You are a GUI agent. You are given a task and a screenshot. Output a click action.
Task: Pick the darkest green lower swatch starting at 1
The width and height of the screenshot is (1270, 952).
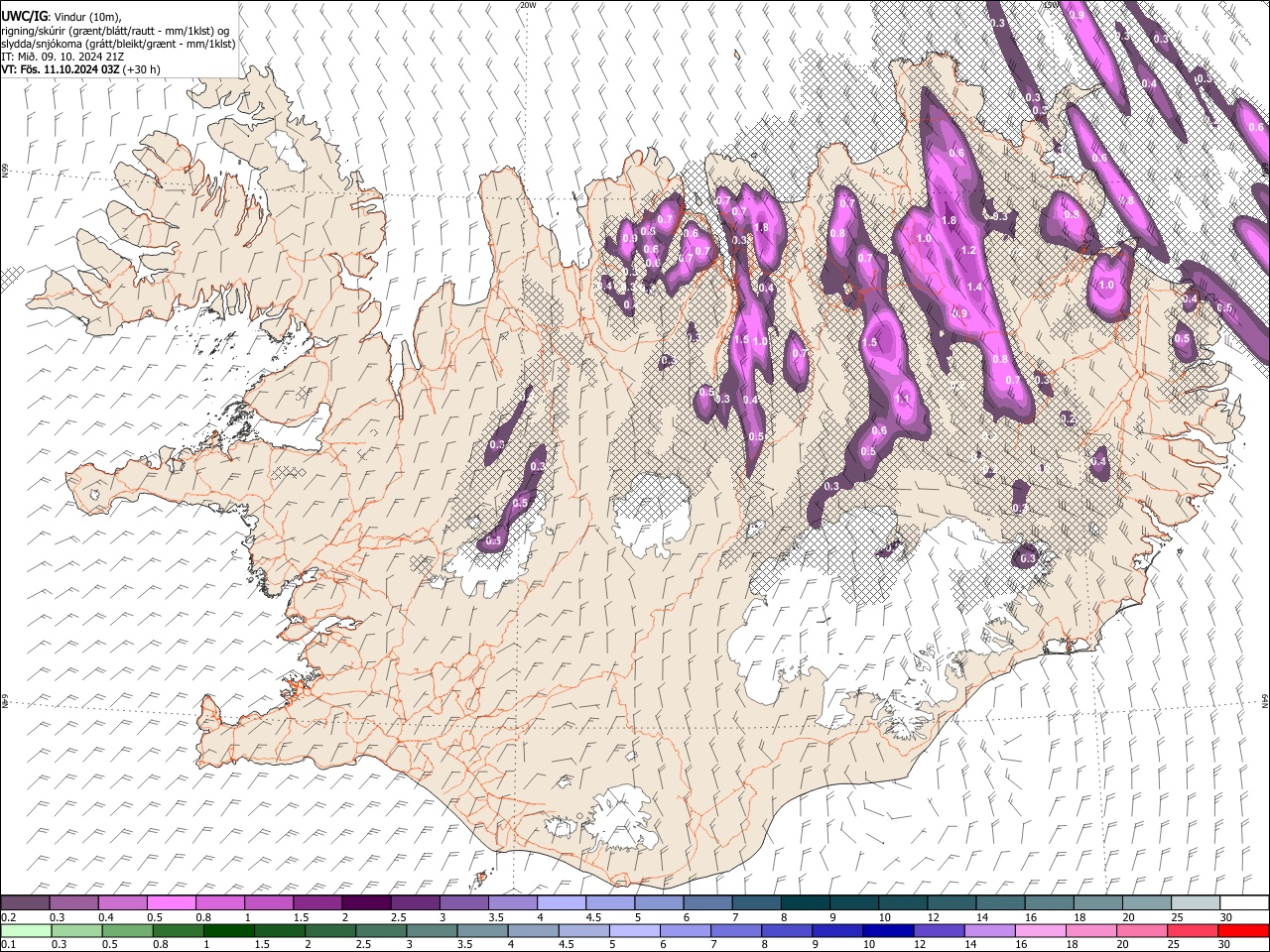(229, 930)
